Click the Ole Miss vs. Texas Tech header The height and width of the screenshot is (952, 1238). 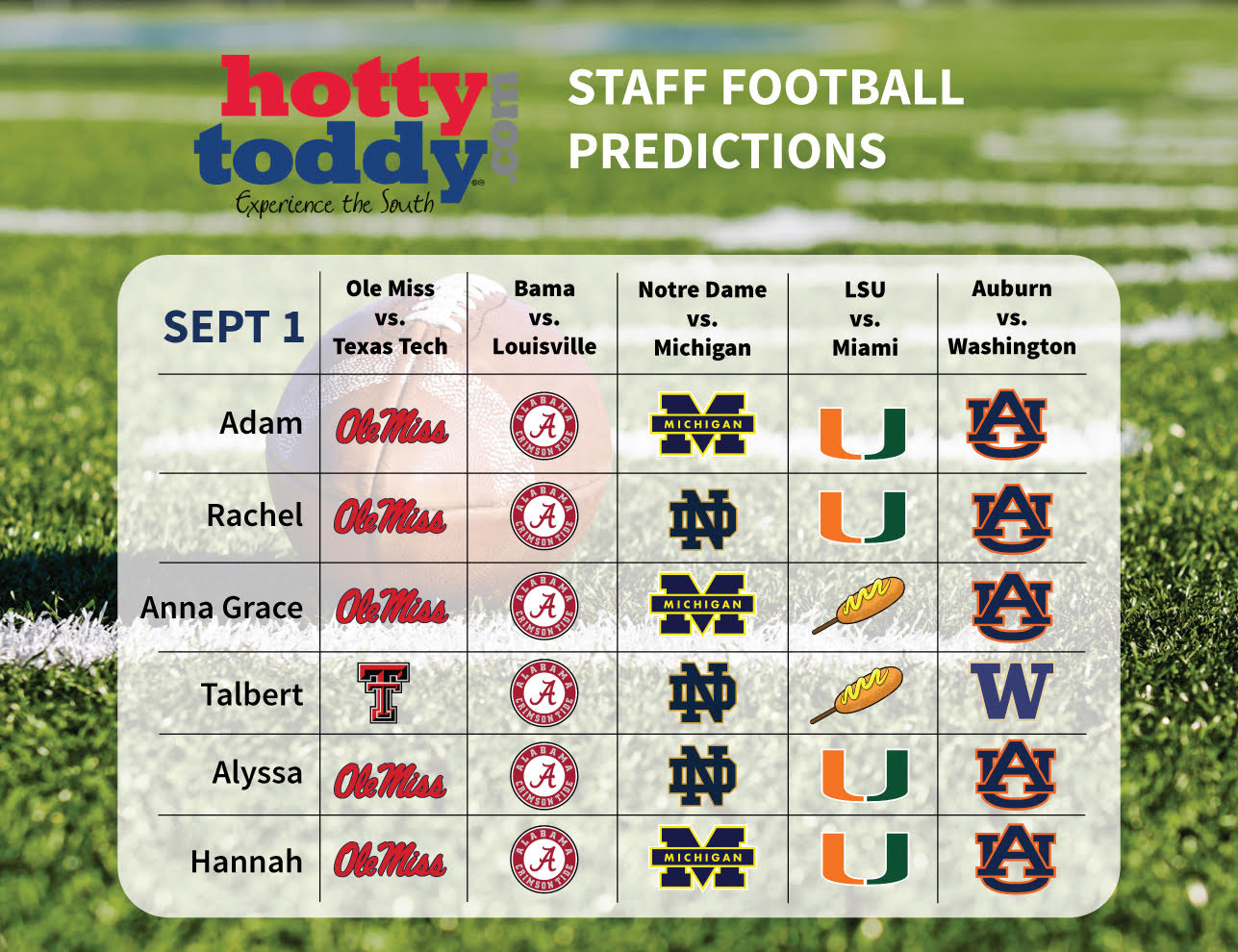[390, 317]
